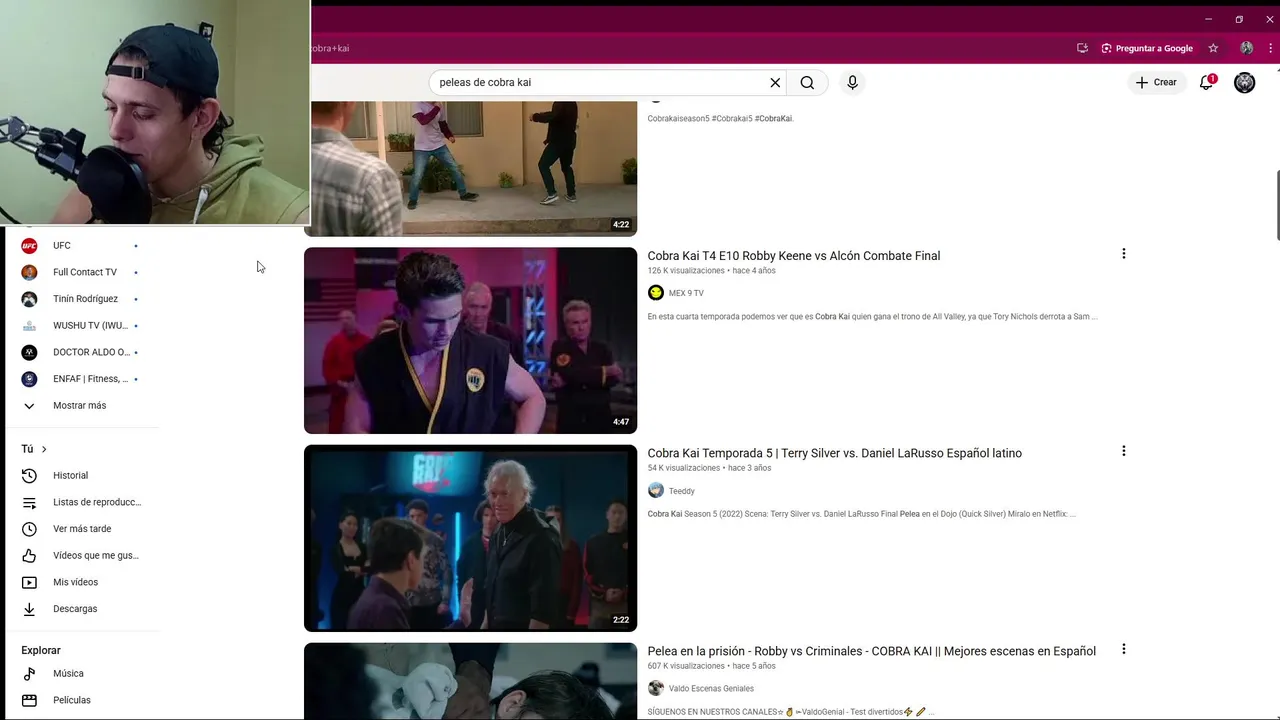Screen dimensions: 1280x720
Task: Open MEX 9 TV channel link
Action: coord(686,293)
